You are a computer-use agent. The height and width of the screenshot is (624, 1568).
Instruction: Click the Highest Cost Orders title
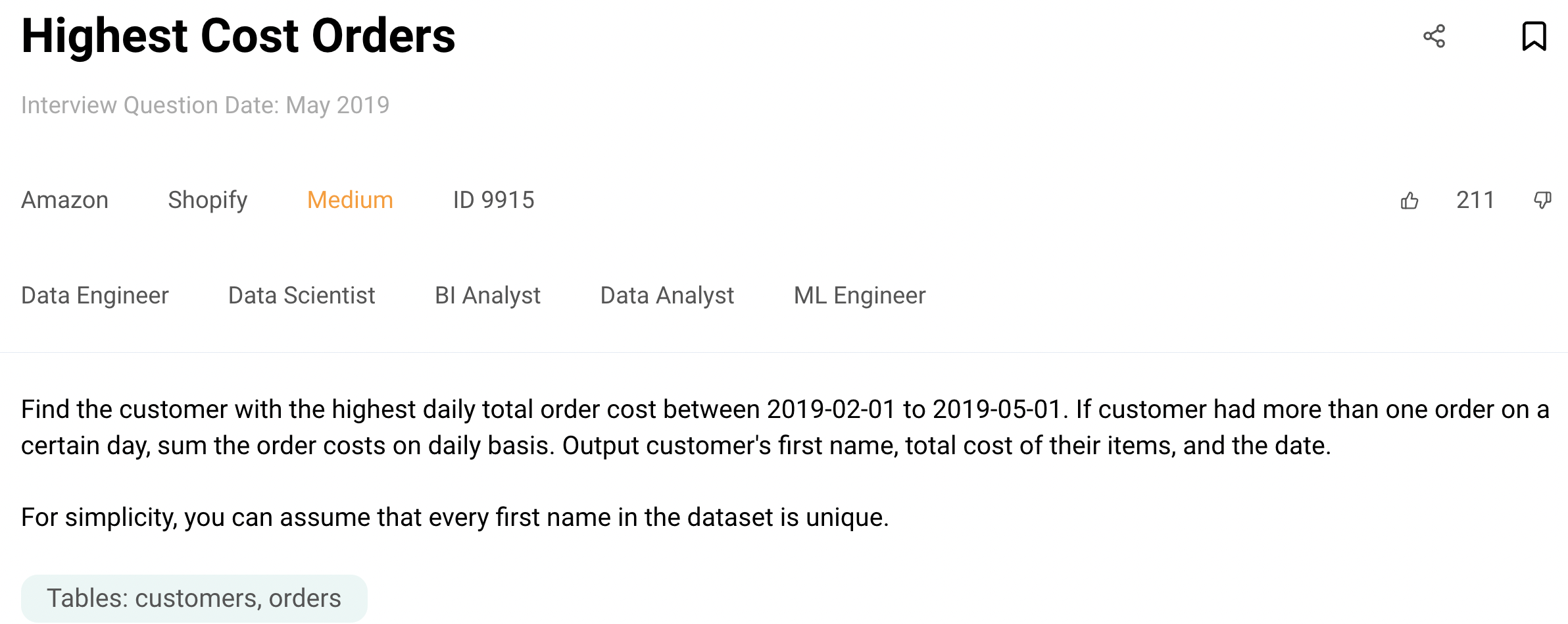coord(238,36)
